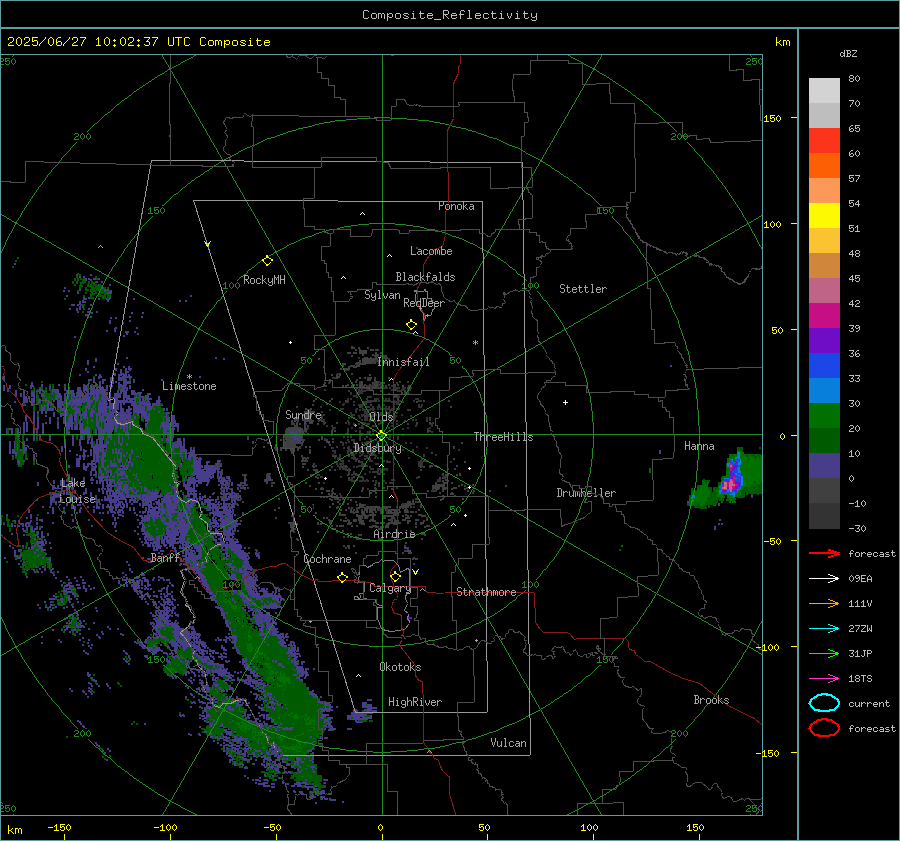Click the yellow marker south of Cochrane

[x=342, y=578]
